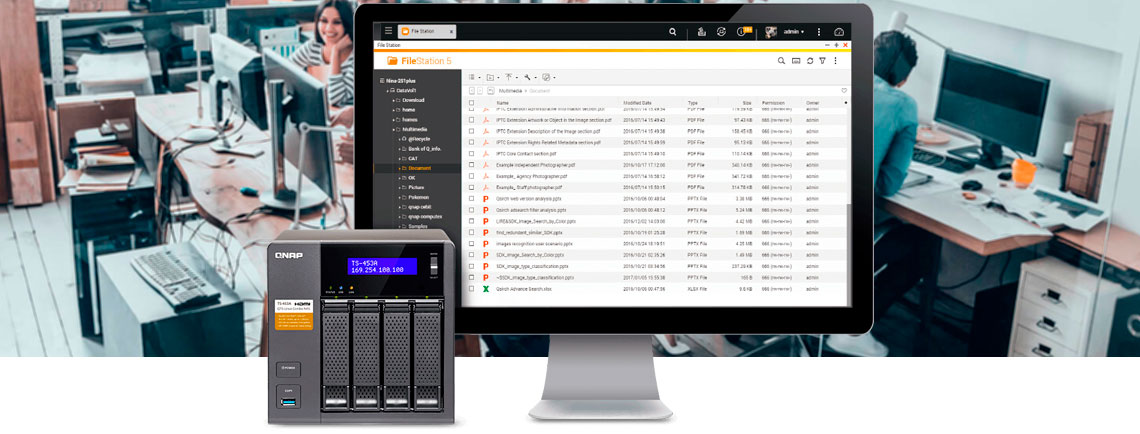Tick the checkbox for Qsirch Advance Search.xlsx
Screen dimensions: 1140x434
472,288
